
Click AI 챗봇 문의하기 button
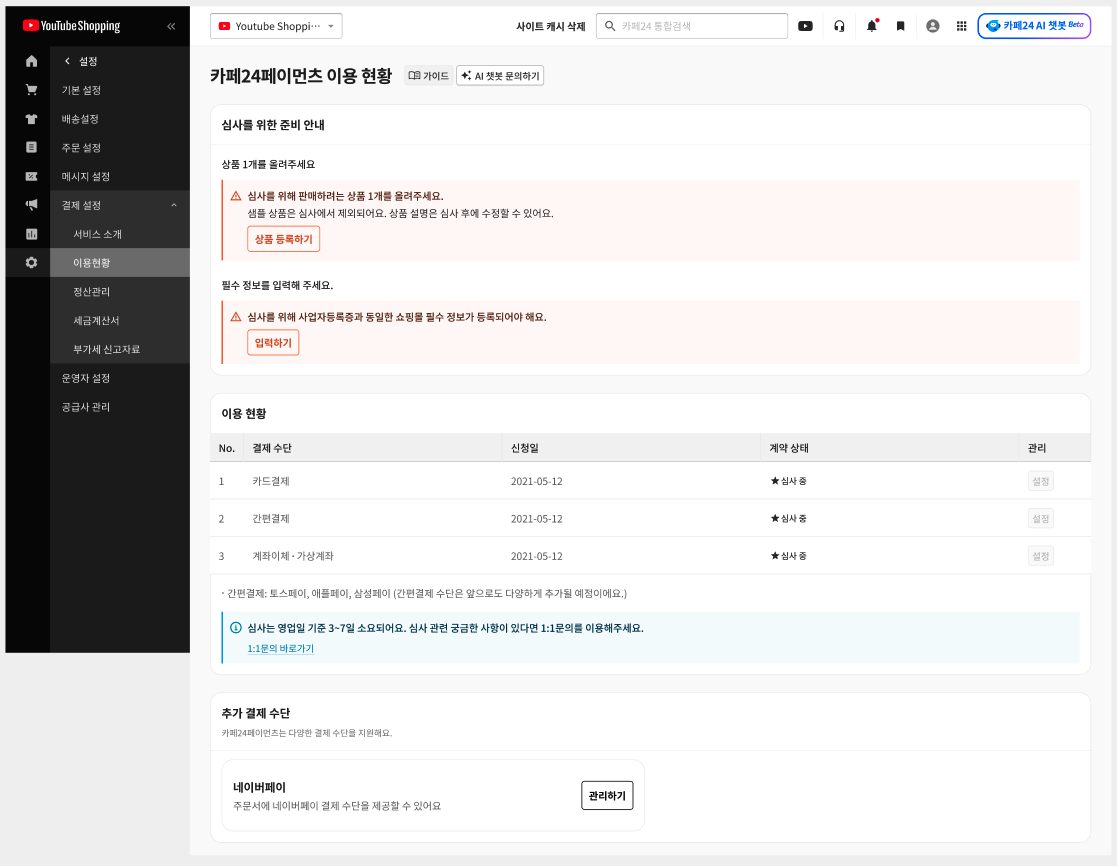[x=500, y=75]
